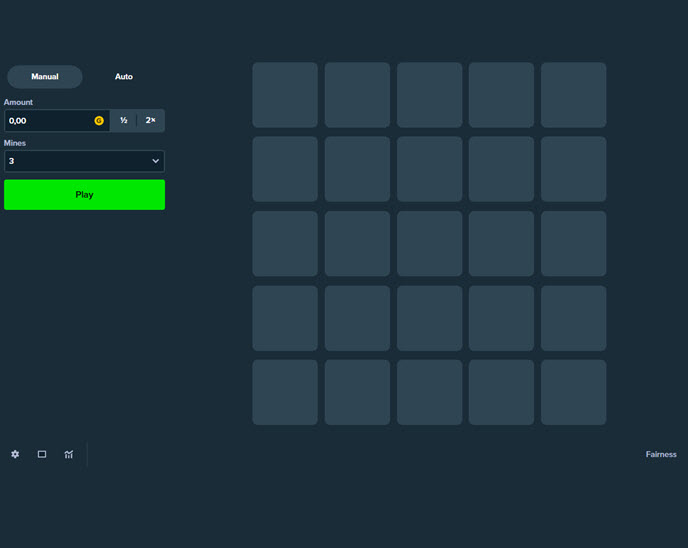Halve the bet with ½ button
This screenshot has width=688, height=548.
click(124, 121)
